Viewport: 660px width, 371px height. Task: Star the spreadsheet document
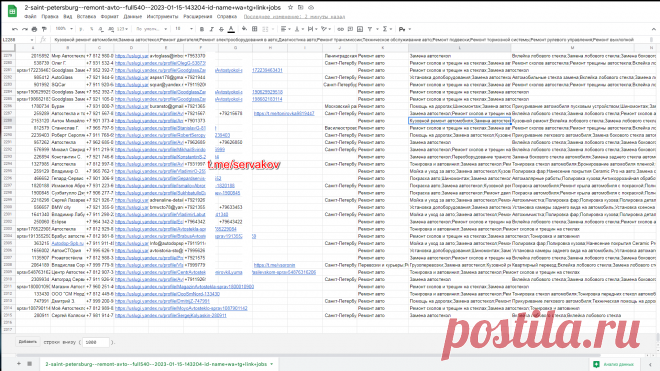tap(290, 7)
